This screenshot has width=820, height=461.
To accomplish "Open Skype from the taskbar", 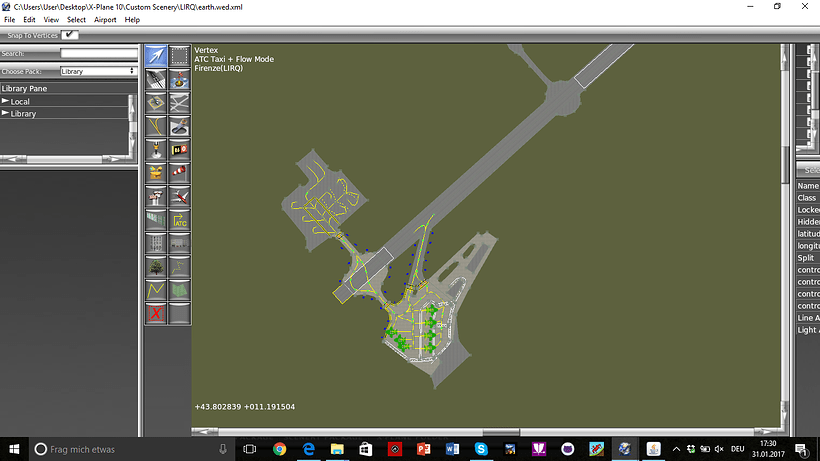I will 481,449.
